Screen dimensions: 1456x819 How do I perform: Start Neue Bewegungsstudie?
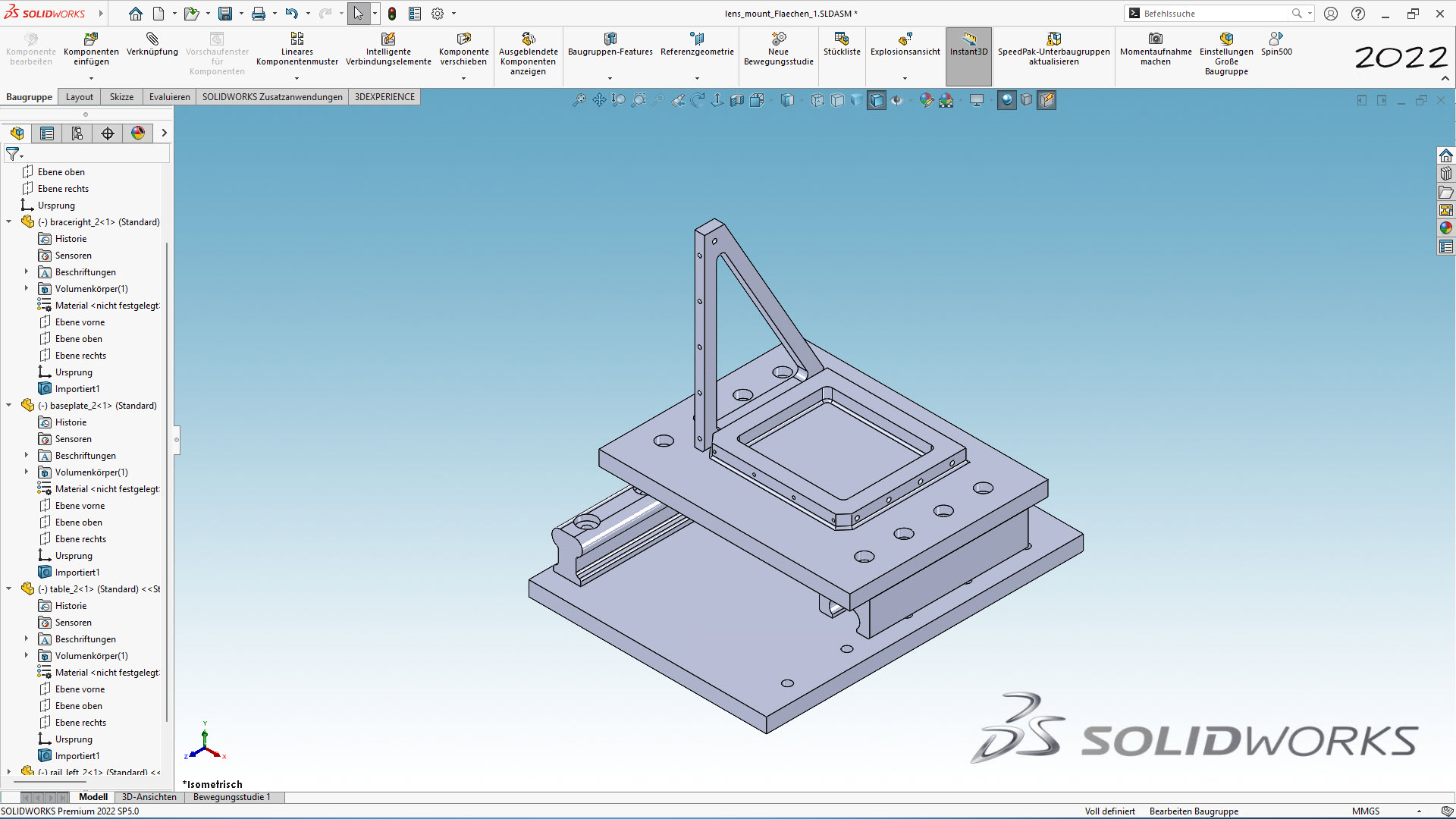coord(778,49)
